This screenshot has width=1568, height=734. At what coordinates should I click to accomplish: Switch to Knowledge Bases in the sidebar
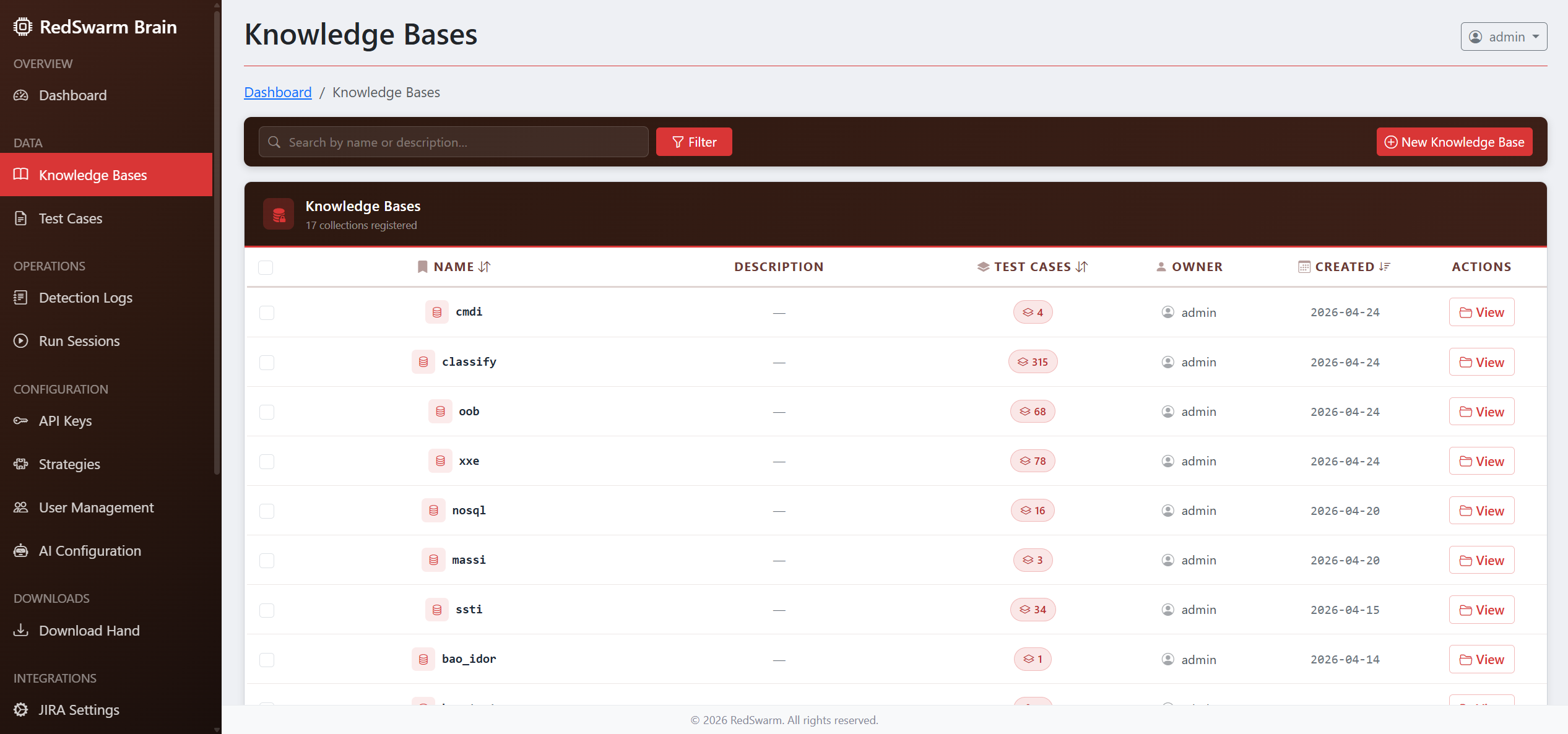pyautogui.click(x=93, y=175)
